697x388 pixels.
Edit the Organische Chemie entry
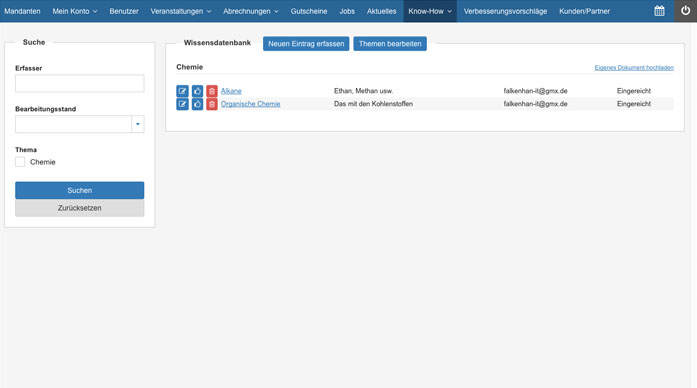[x=182, y=104]
